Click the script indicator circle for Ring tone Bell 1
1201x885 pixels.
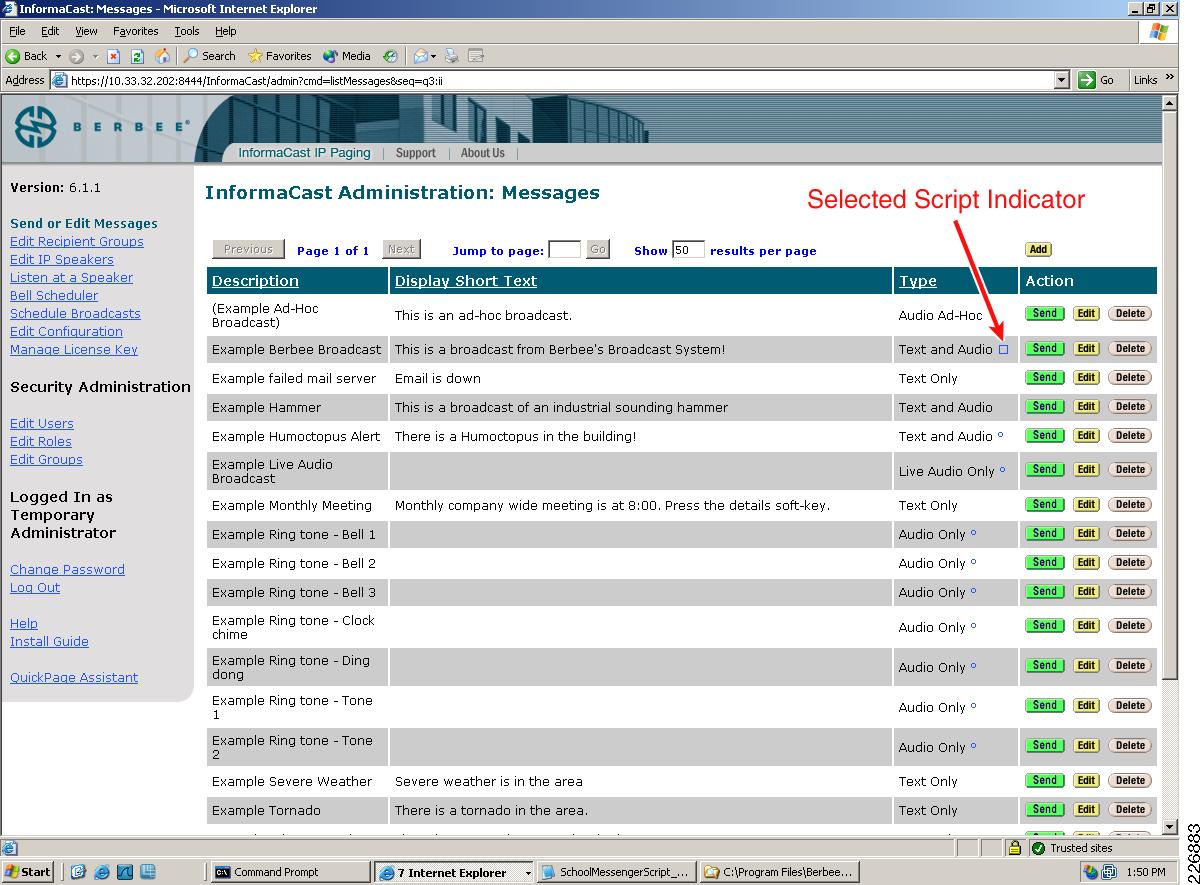[x=973, y=534]
